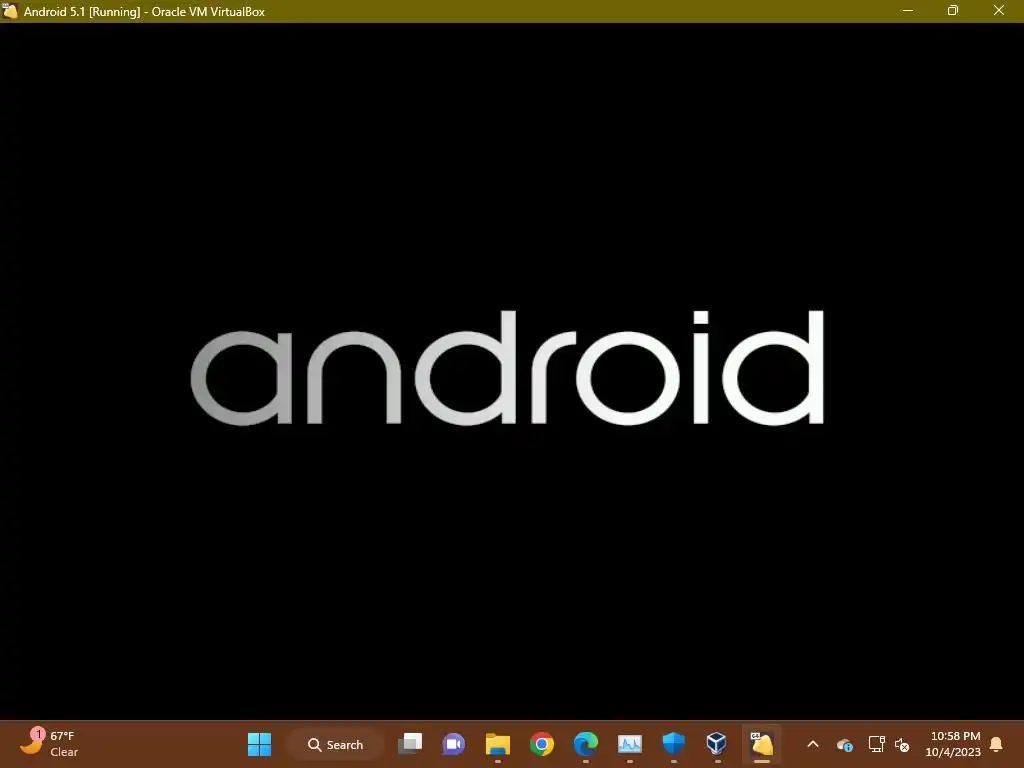Close the Android 5.1 VM window
1024x768 pixels.
click(999, 10)
